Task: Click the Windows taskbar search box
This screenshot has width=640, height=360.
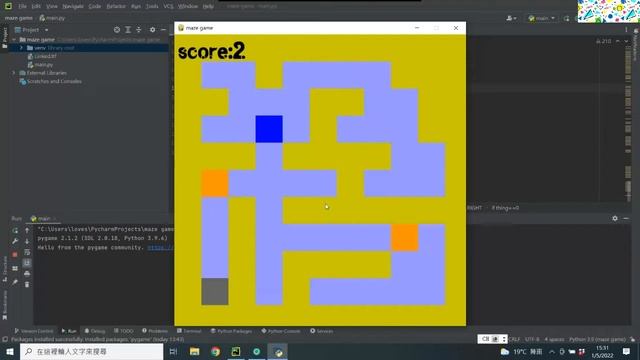Action: coord(91,351)
